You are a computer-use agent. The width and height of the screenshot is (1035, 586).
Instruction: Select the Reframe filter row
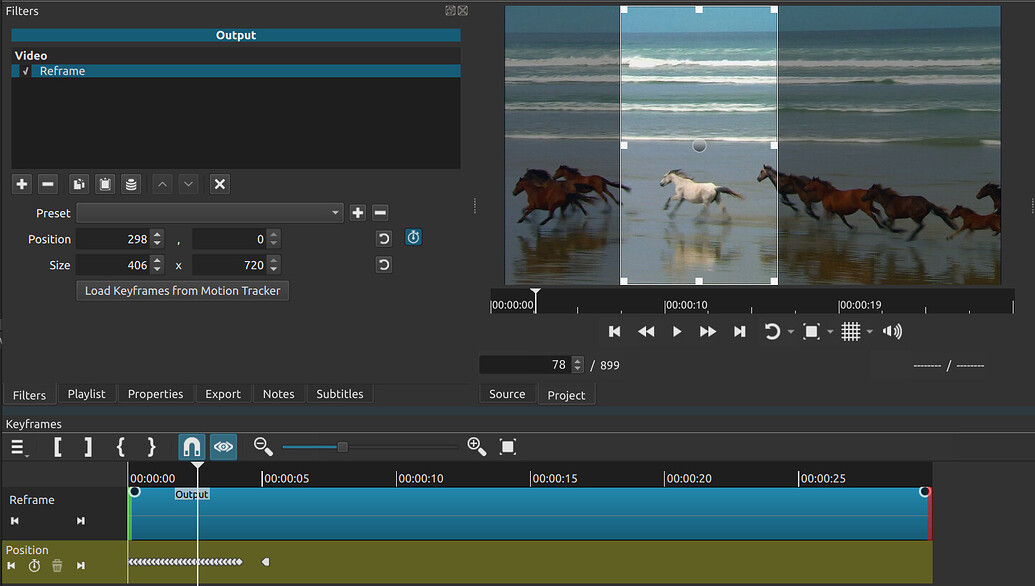tap(236, 71)
